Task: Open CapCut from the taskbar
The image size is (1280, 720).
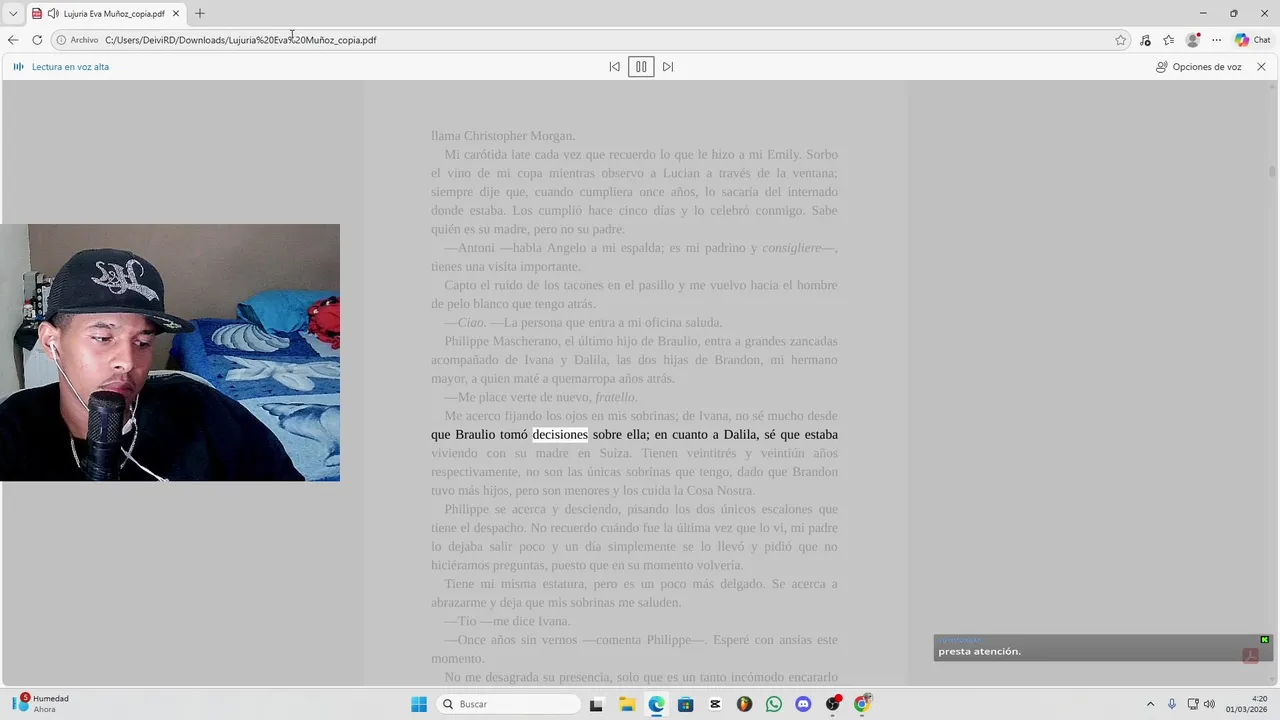Action: pos(715,704)
